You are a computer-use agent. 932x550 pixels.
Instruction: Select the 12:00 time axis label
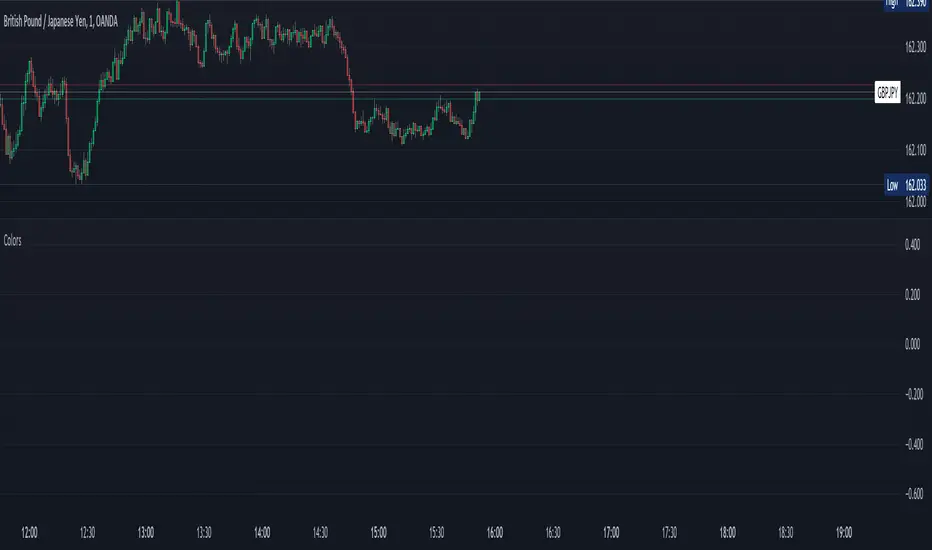click(30, 532)
